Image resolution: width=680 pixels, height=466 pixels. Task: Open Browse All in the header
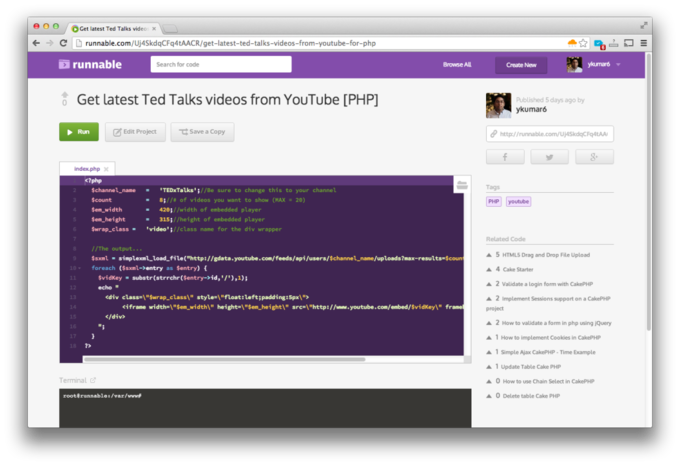457,65
